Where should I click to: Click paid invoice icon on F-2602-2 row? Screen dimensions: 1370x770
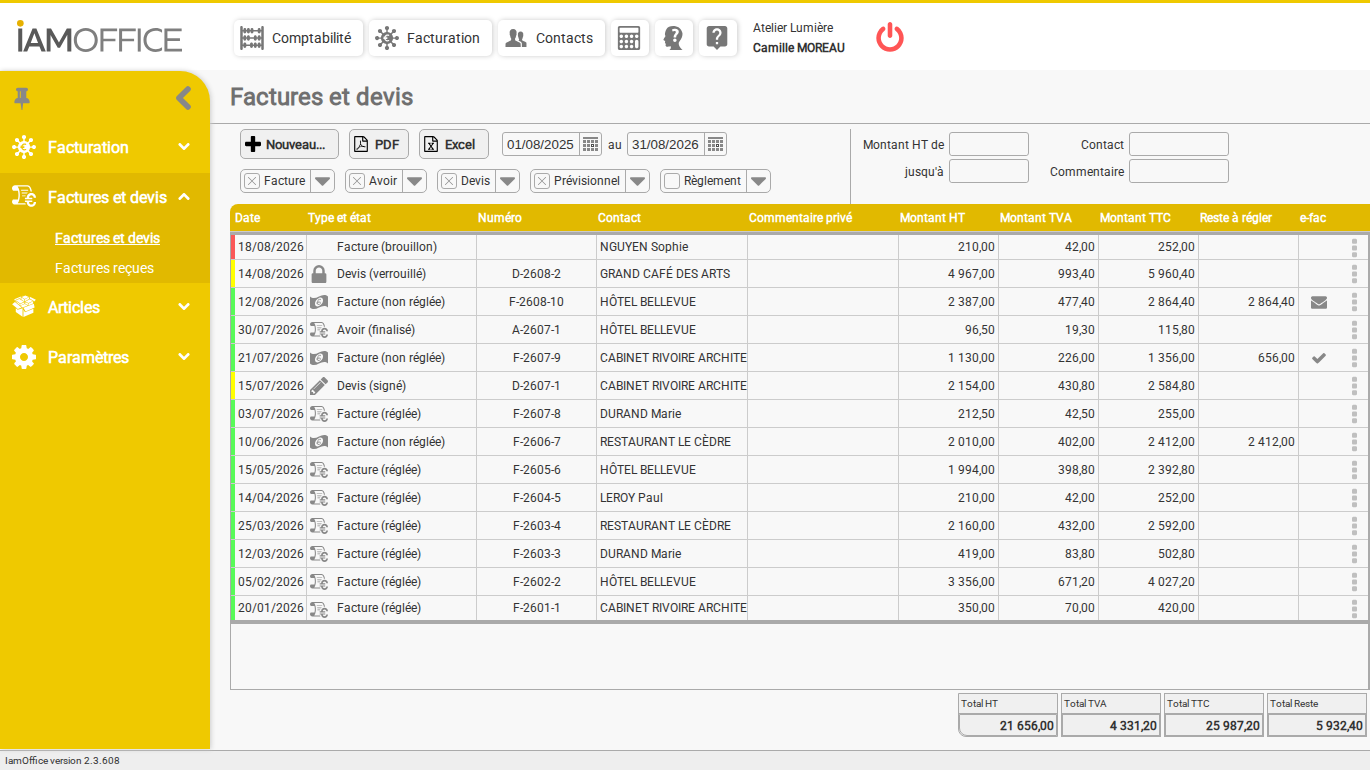[319, 581]
